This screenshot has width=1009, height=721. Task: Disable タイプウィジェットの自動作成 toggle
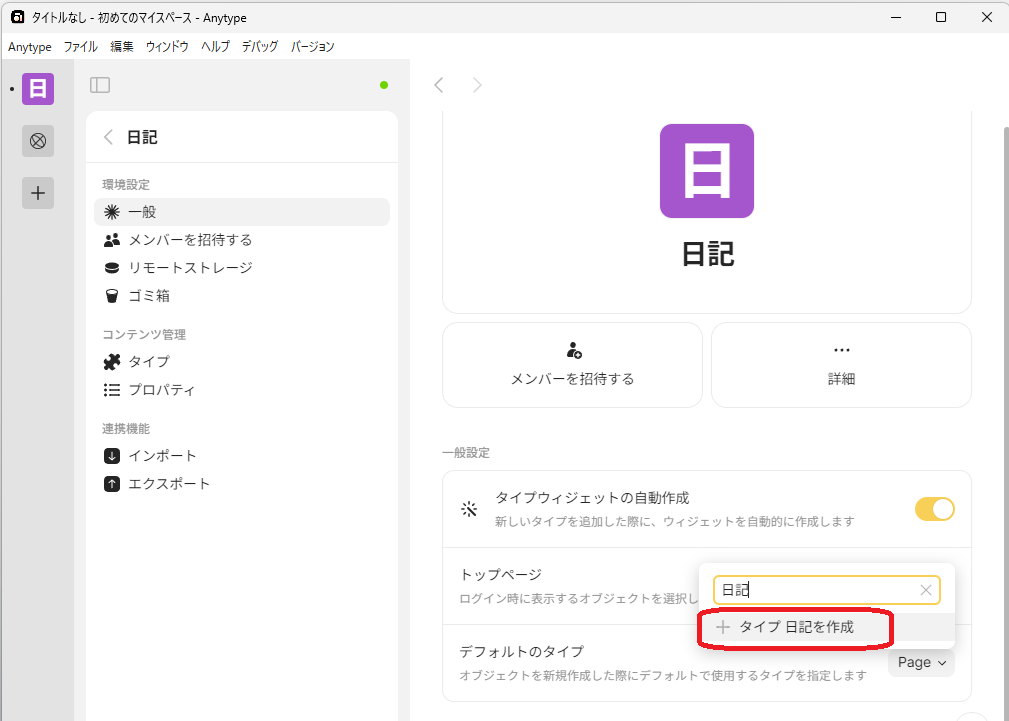pos(934,509)
